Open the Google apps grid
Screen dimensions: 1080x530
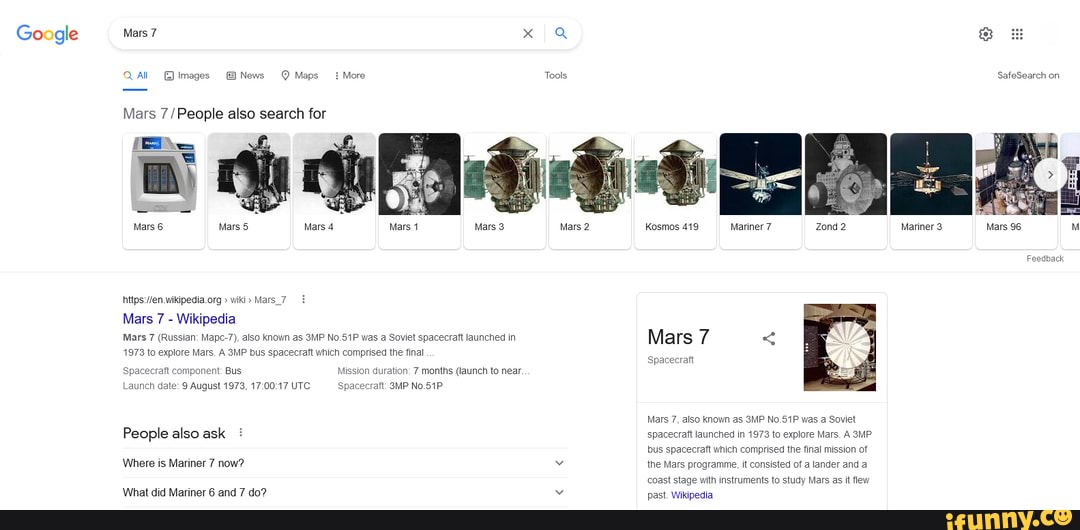point(1017,34)
